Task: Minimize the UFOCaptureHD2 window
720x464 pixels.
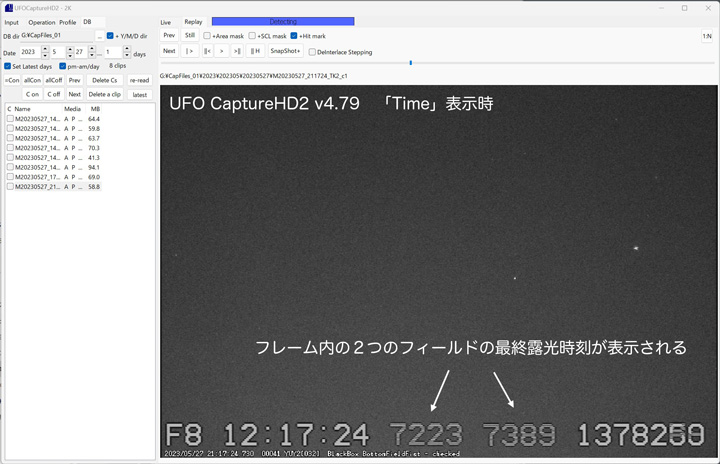Action: 662,8
